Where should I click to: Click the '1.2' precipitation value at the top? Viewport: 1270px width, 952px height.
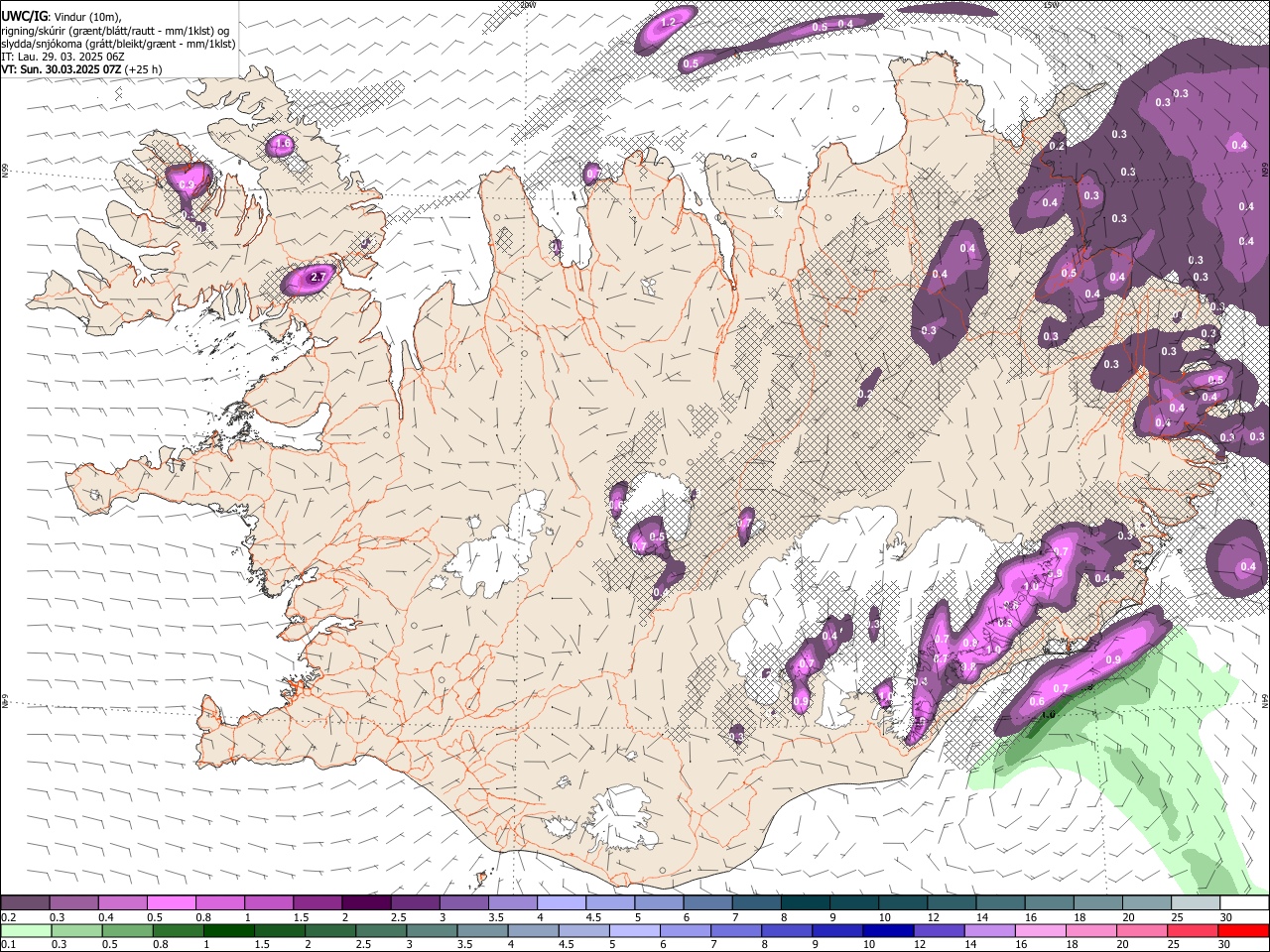[668, 22]
